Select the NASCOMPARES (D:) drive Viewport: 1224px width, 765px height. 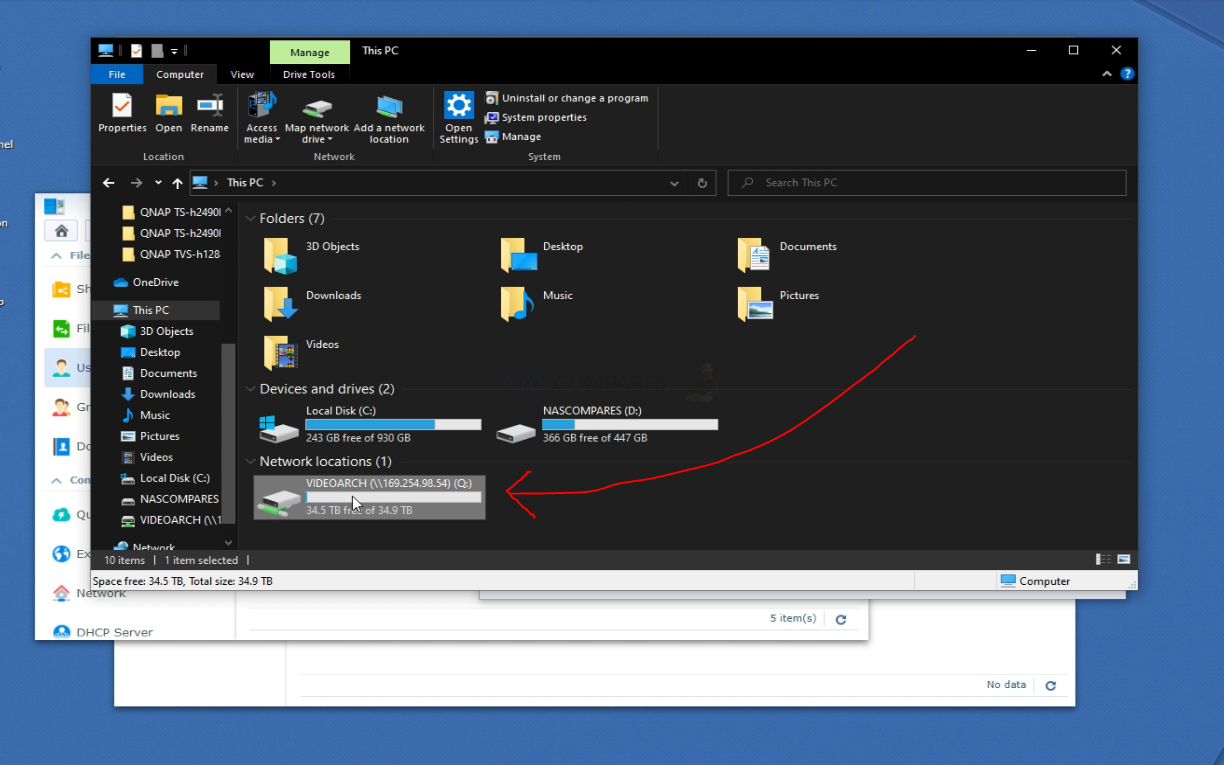607,425
